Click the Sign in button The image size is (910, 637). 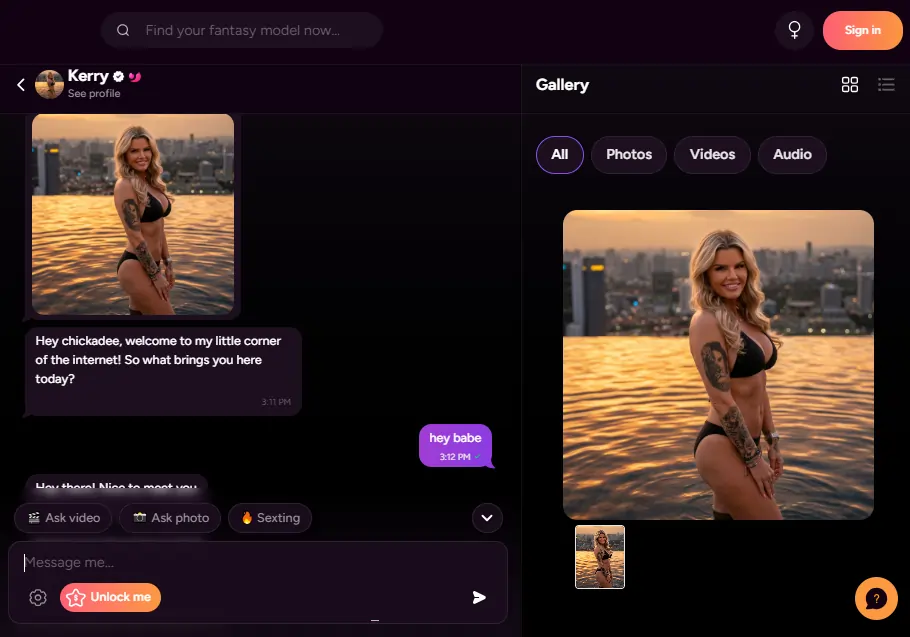coord(862,30)
